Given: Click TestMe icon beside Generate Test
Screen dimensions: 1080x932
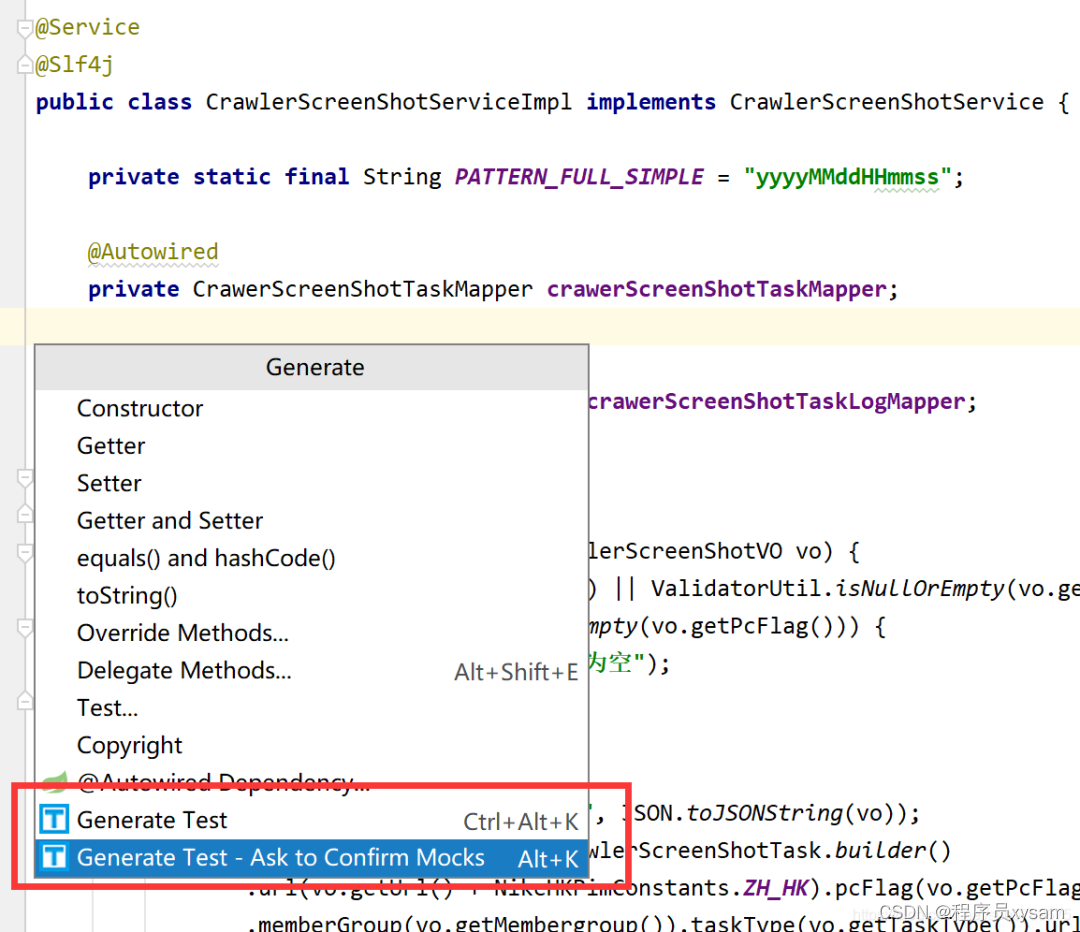Looking at the screenshot, I should pos(54,820).
